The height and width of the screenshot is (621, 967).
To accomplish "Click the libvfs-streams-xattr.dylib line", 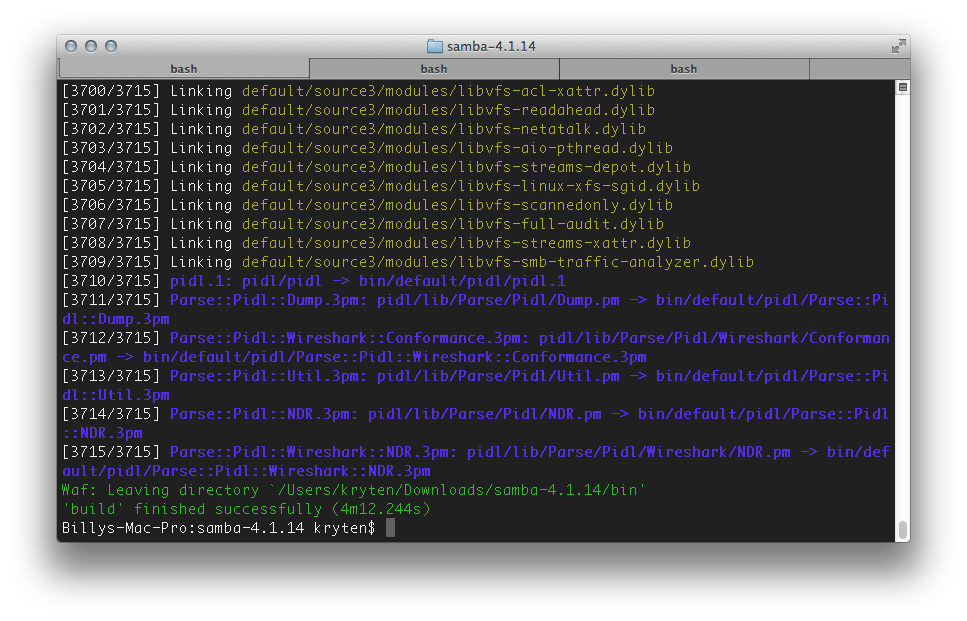I will (376, 244).
